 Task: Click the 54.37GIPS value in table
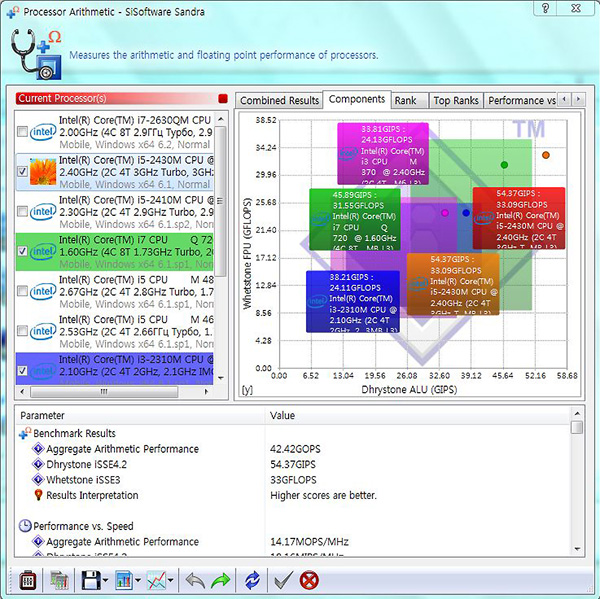click(293, 464)
